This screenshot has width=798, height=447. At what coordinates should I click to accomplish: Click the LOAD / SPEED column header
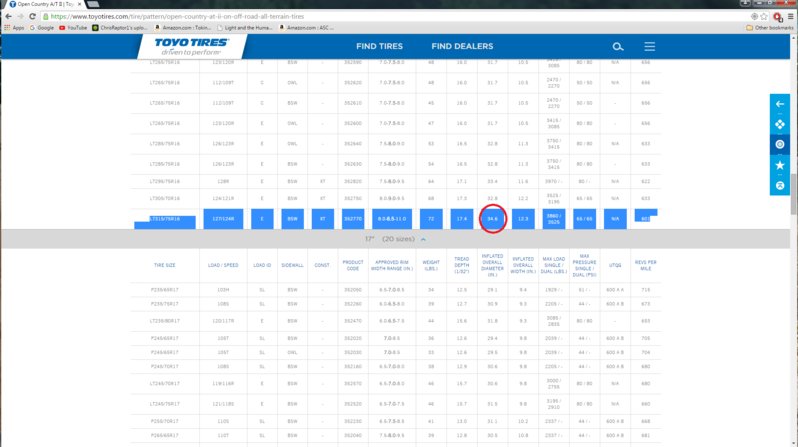click(x=223, y=265)
